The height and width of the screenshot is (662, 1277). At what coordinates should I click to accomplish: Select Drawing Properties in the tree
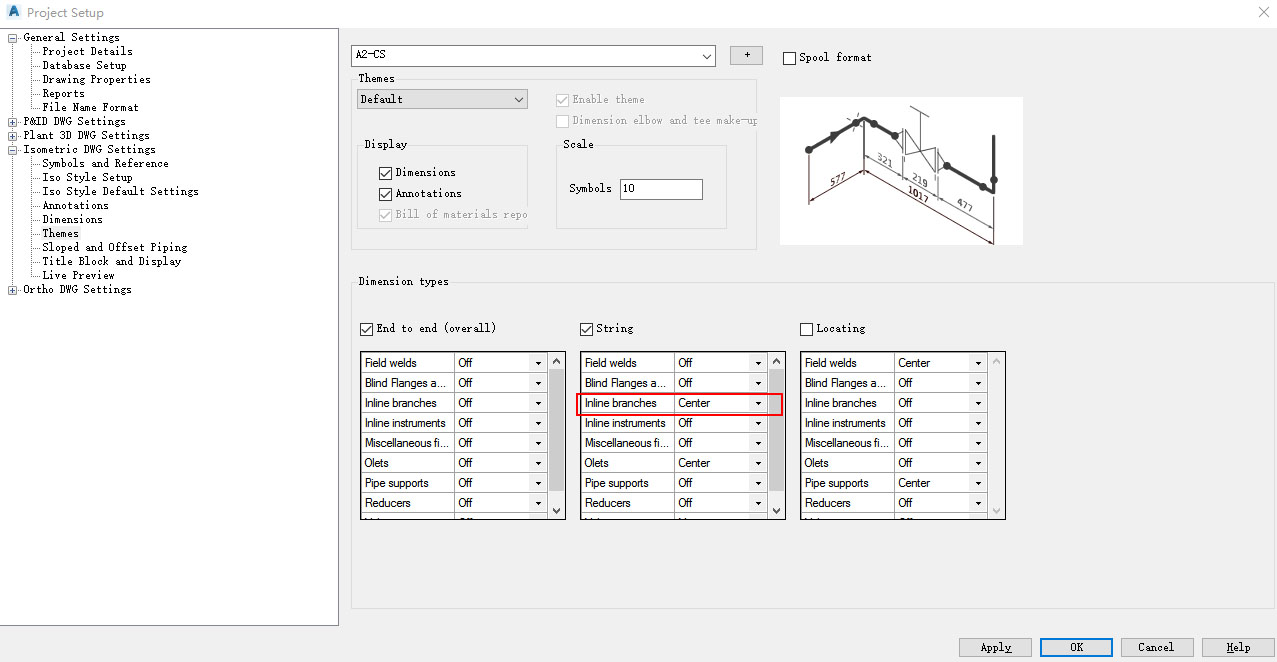click(96, 80)
